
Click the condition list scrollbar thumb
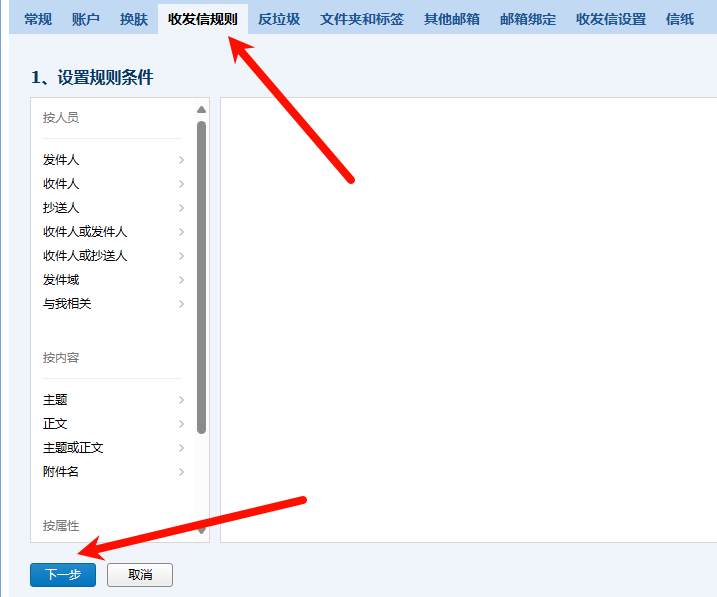(x=201, y=275)
